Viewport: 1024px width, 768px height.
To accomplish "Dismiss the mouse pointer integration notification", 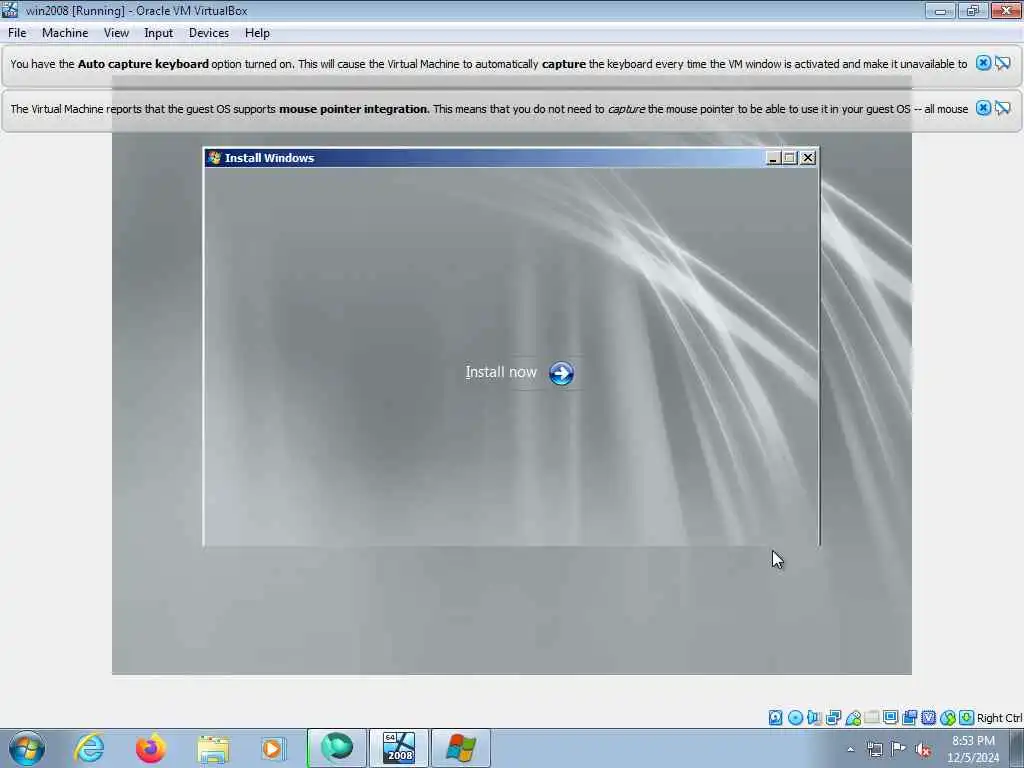I will pyautogui.click(x=983, y=108).
